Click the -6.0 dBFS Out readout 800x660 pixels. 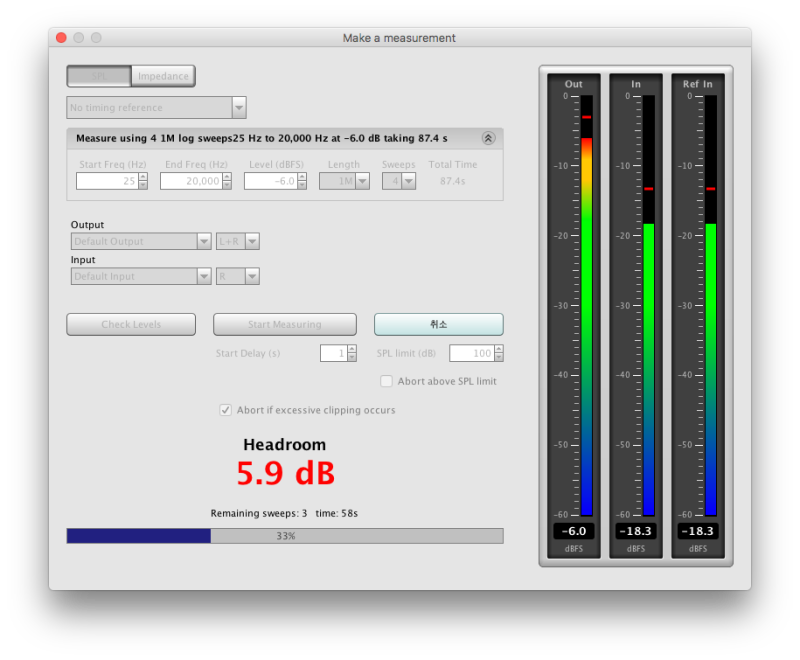pyautogui.click(x=574, y=531)
